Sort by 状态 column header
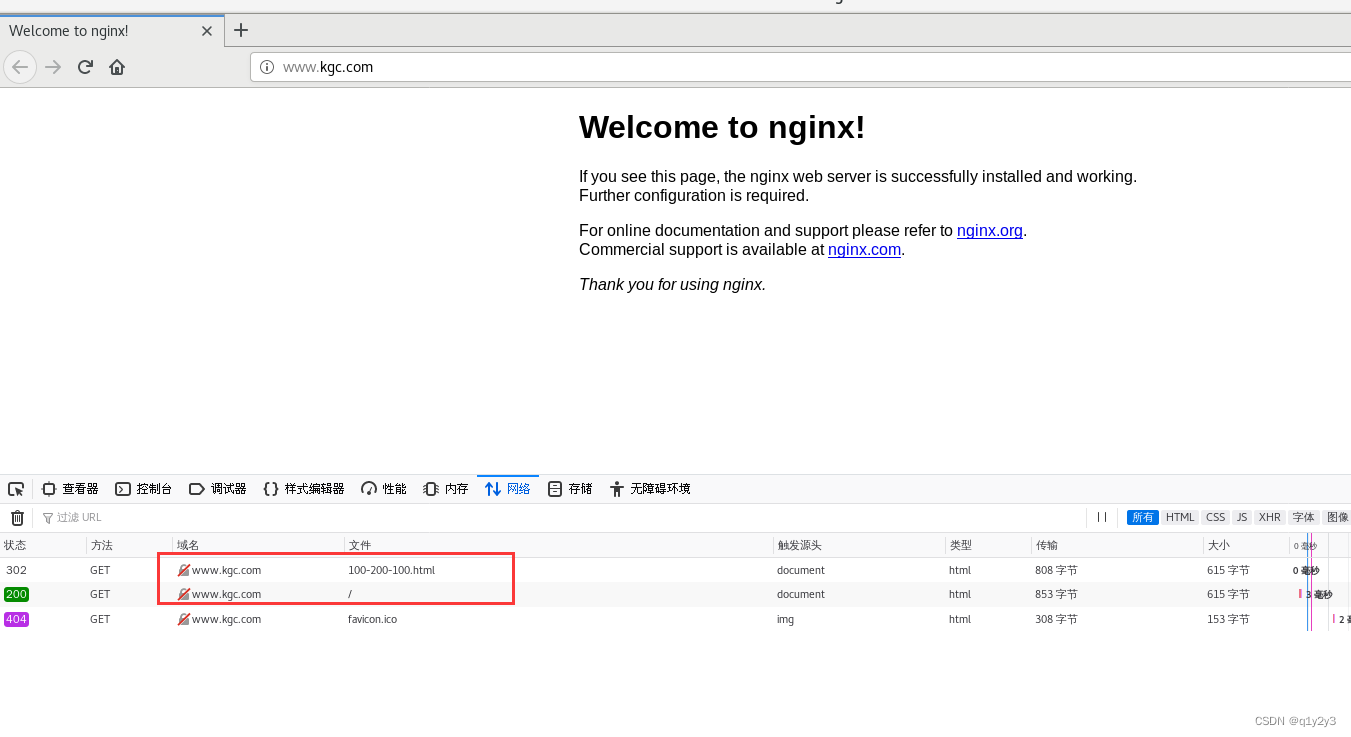 (43, 545)
